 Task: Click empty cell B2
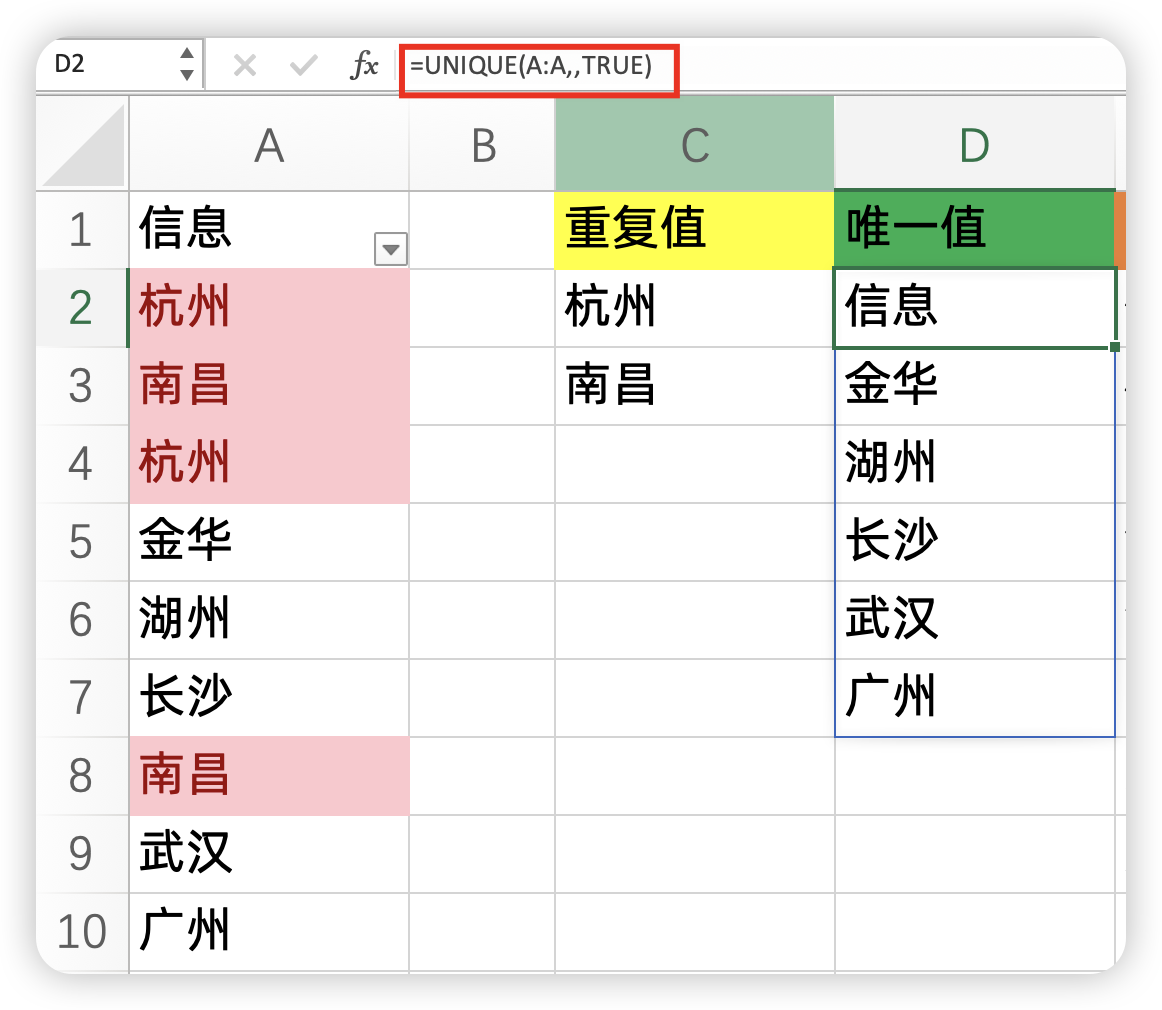482,308
